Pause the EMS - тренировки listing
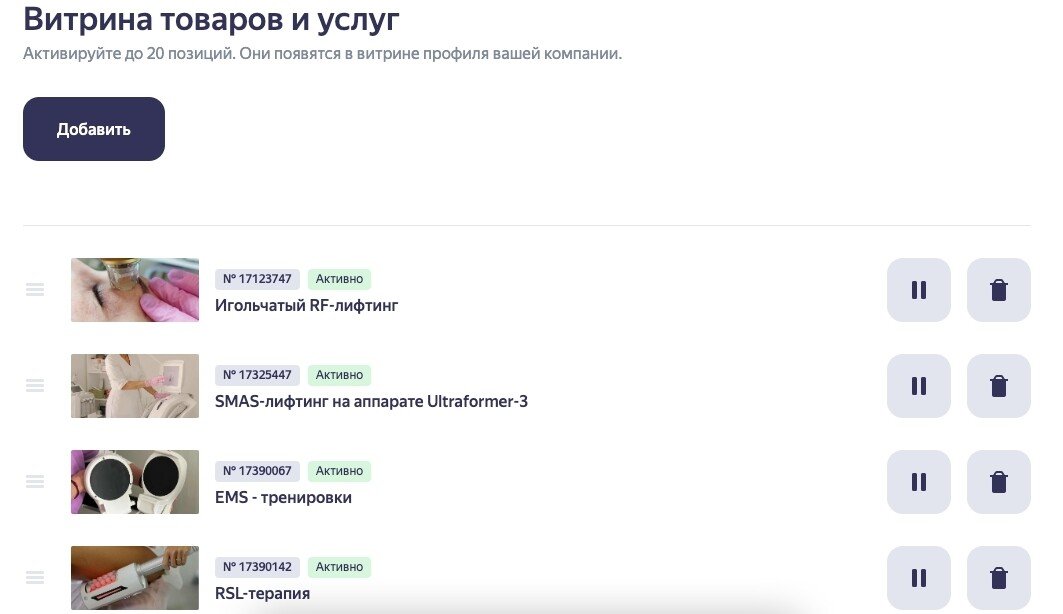 pyautogui.click(x=918, y=482)
